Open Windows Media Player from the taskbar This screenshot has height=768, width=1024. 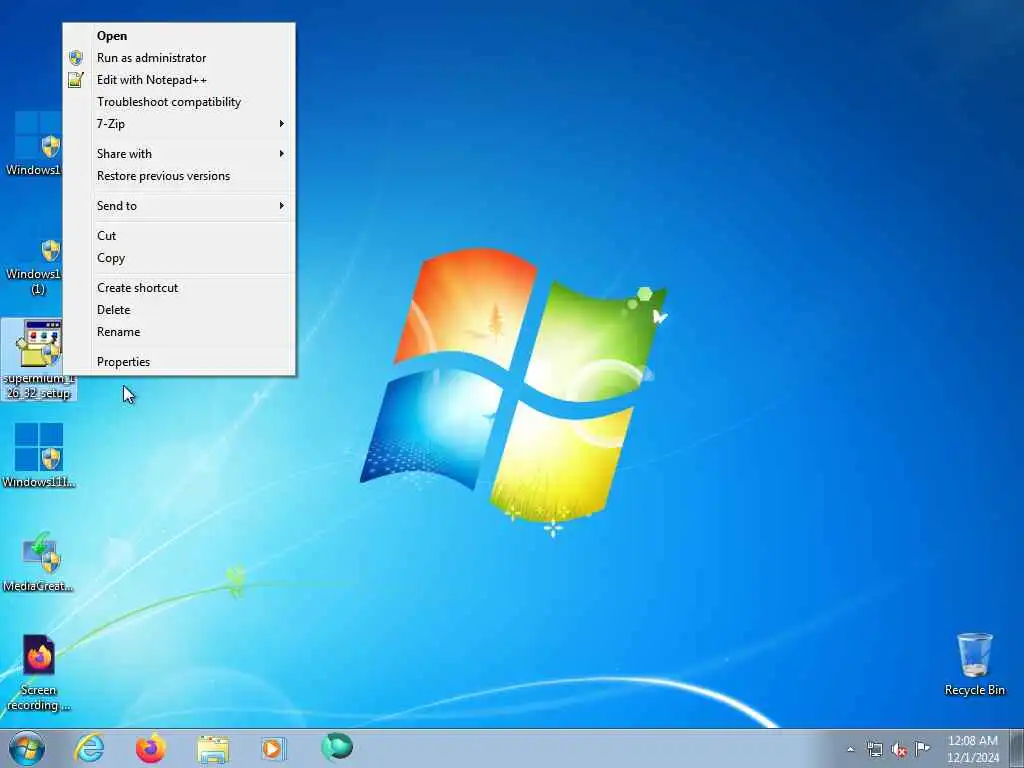click(273, 748)
